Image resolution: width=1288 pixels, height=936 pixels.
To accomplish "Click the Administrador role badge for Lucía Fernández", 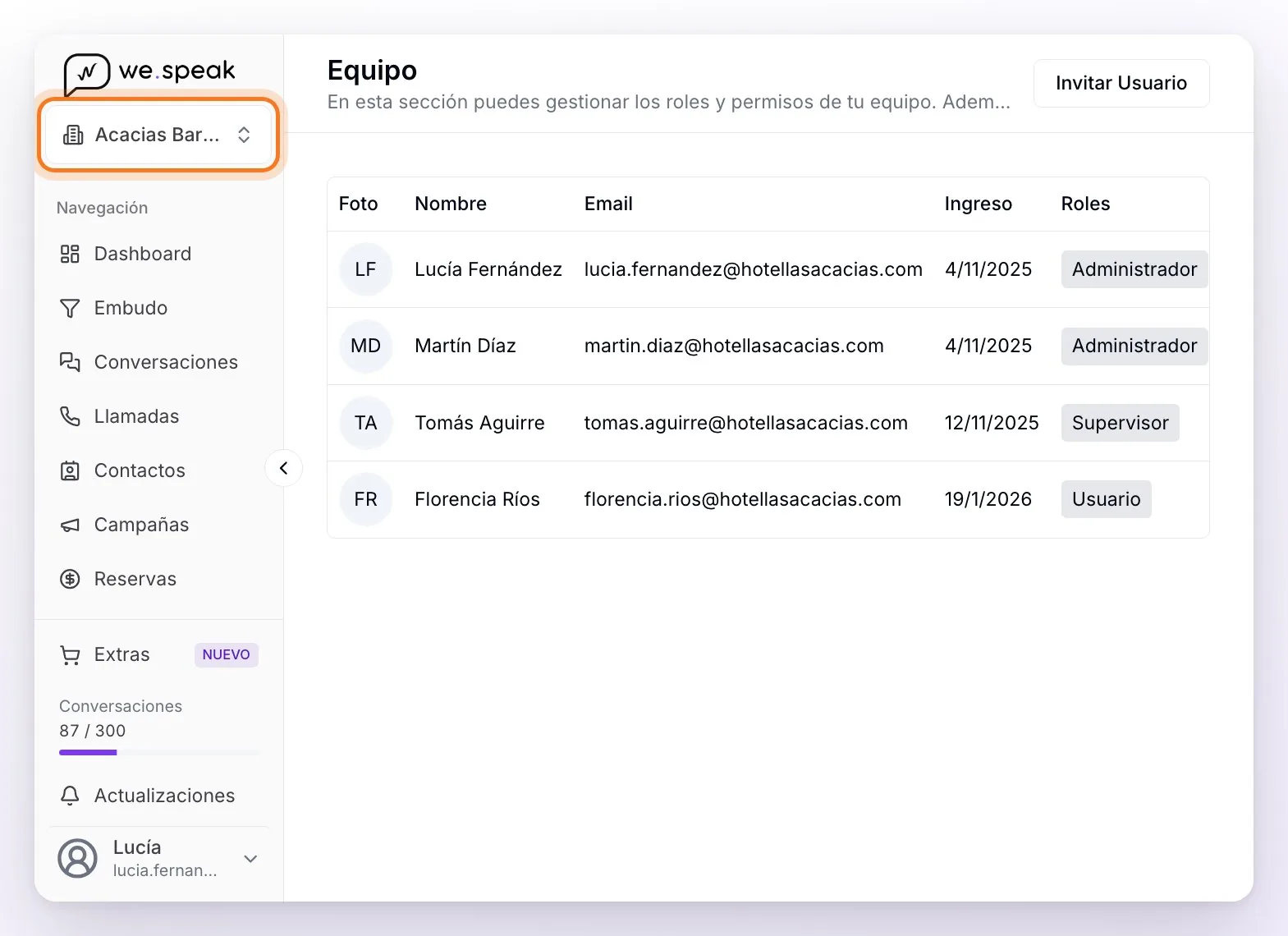I will [x=1134, y=269].
